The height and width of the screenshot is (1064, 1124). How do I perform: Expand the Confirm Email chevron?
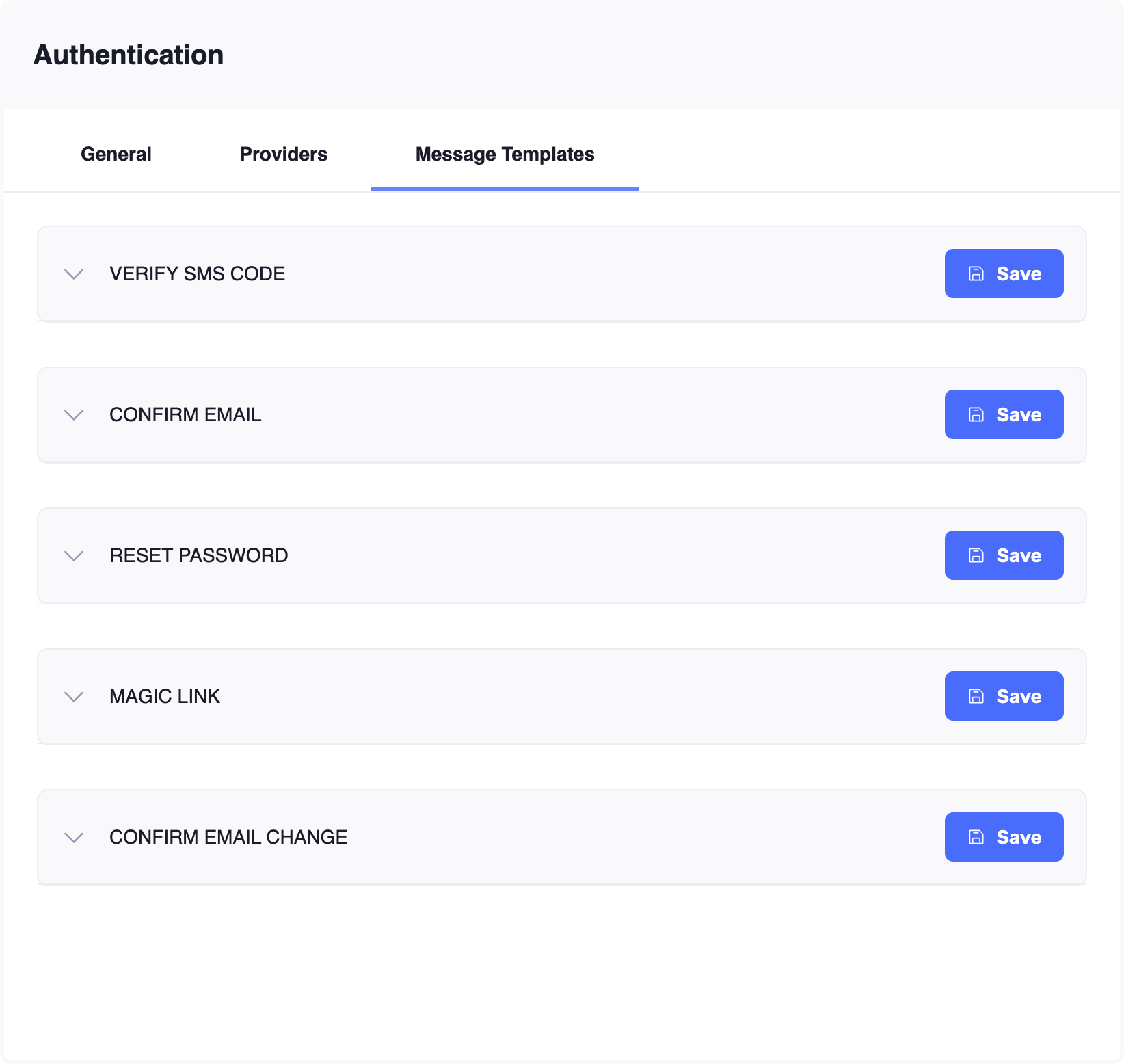pyautogui.click(x=74, y=415)
